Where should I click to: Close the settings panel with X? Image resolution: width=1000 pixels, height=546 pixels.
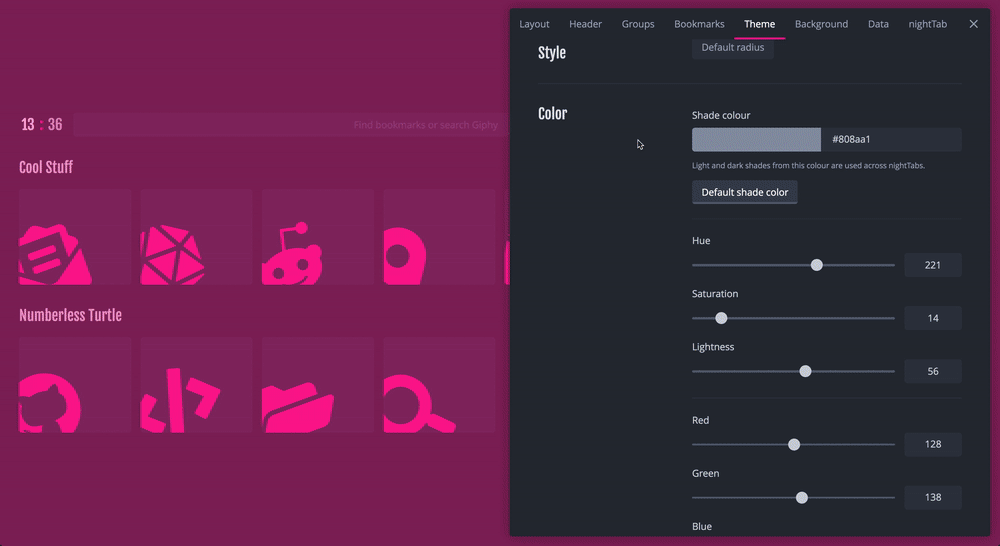pos(973,24)
